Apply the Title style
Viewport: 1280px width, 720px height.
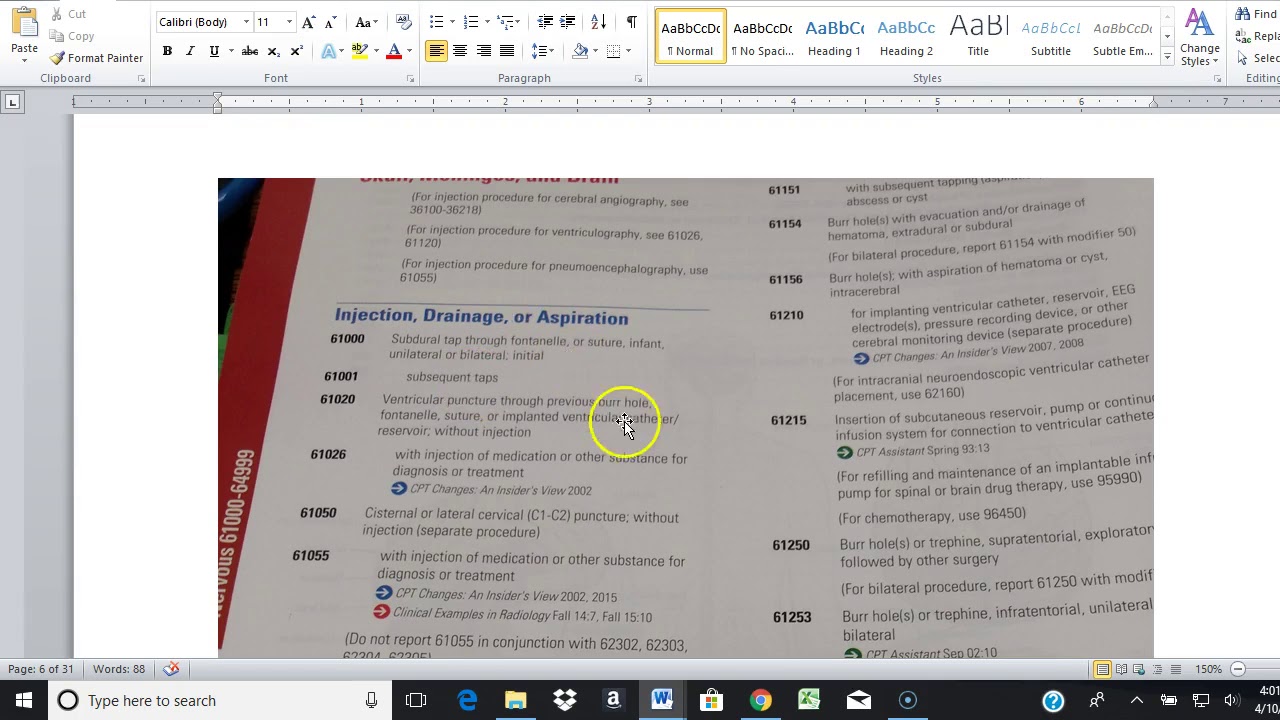[x=978, y=37]
